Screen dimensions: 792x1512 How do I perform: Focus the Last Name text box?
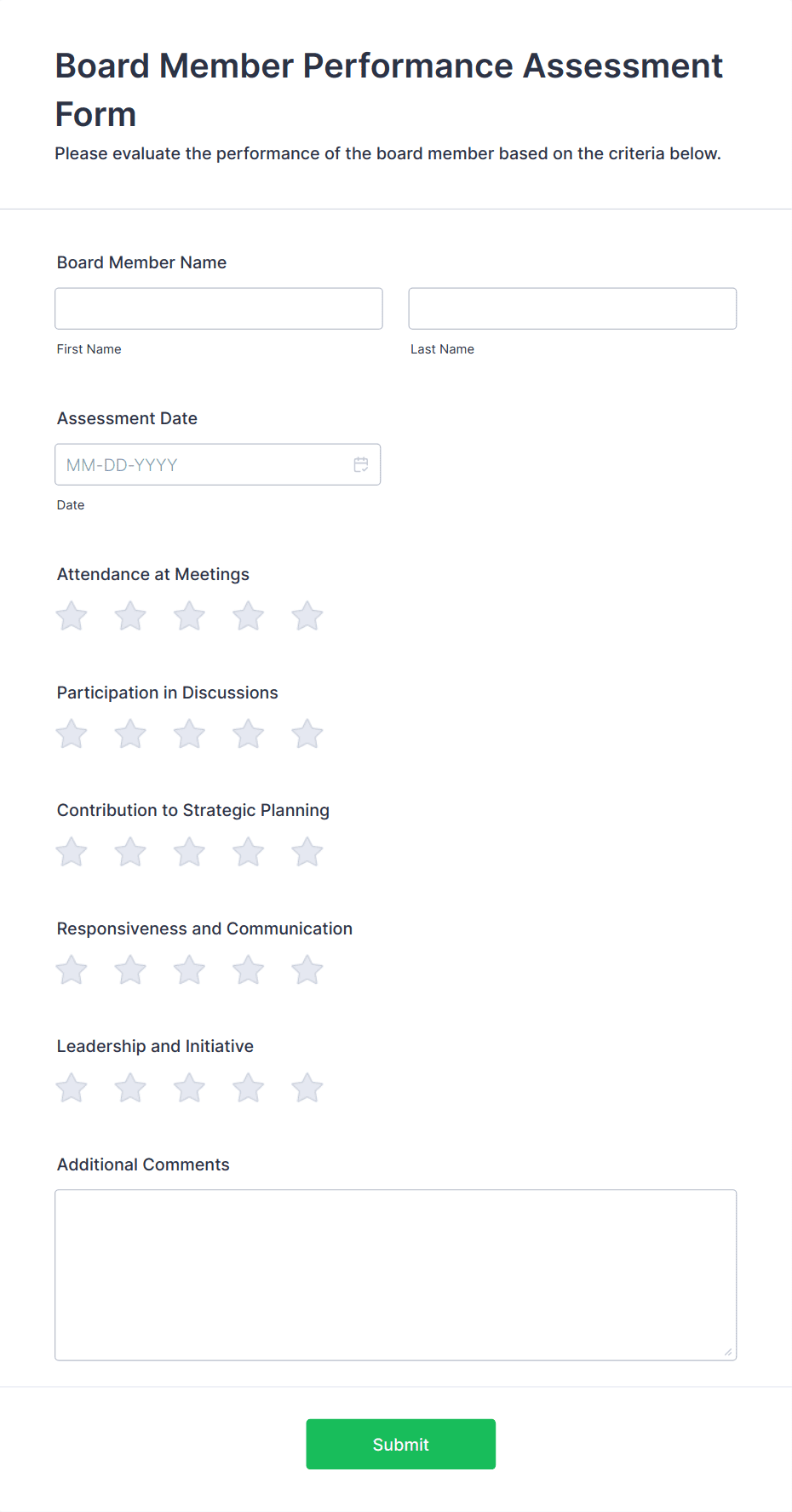pos(572,308)
